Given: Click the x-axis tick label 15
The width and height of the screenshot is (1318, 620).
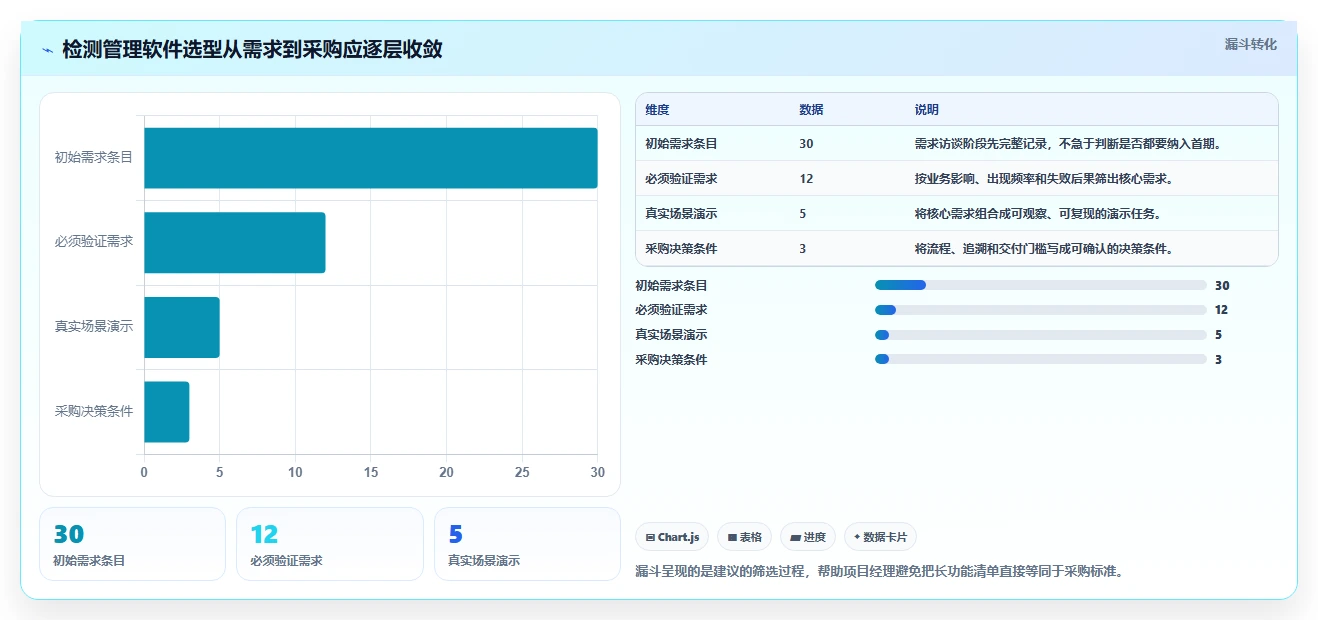Looking at the screenshot, I should 371,472.
